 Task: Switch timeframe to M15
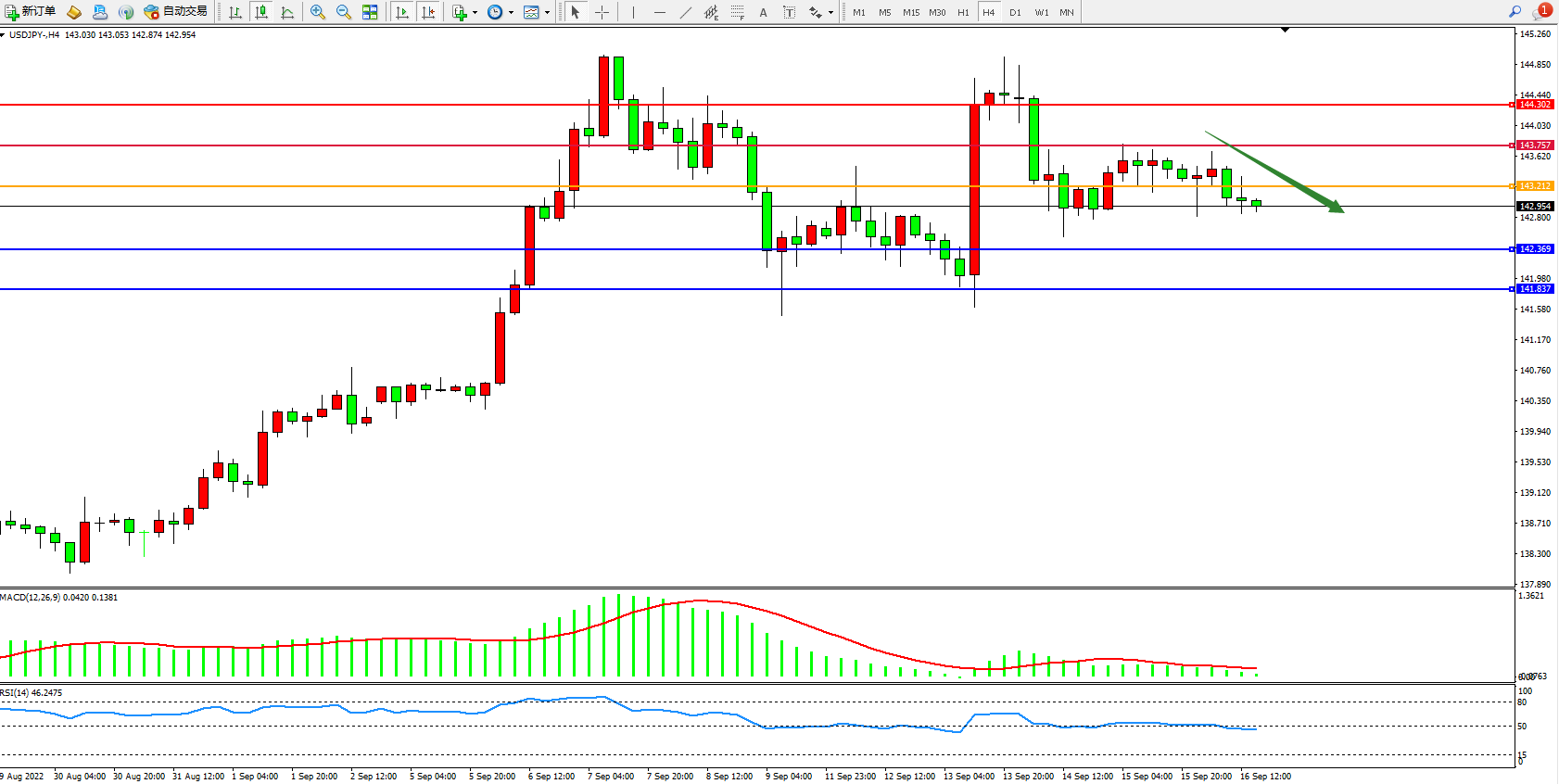coord(911,12)
